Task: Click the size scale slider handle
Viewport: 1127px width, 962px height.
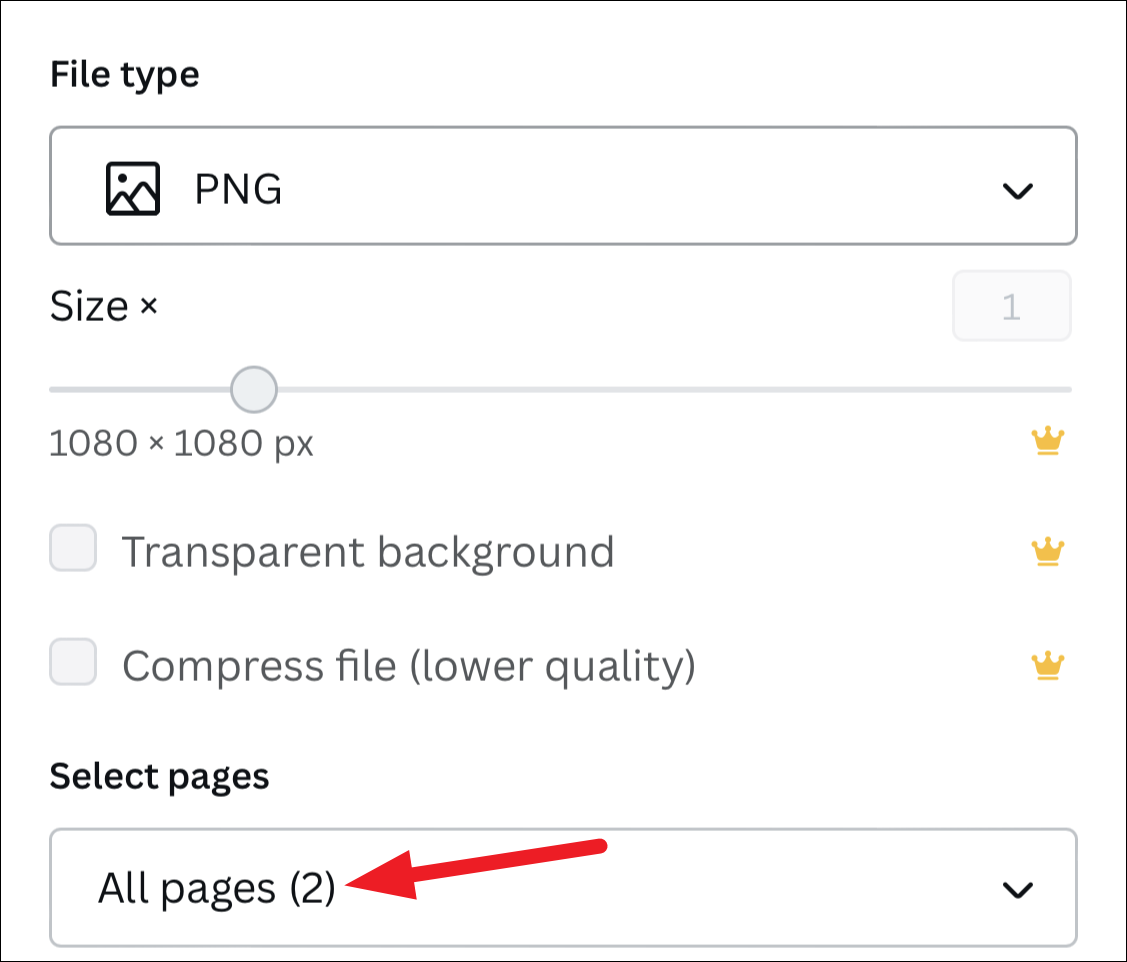Action: tap(253, 388)
